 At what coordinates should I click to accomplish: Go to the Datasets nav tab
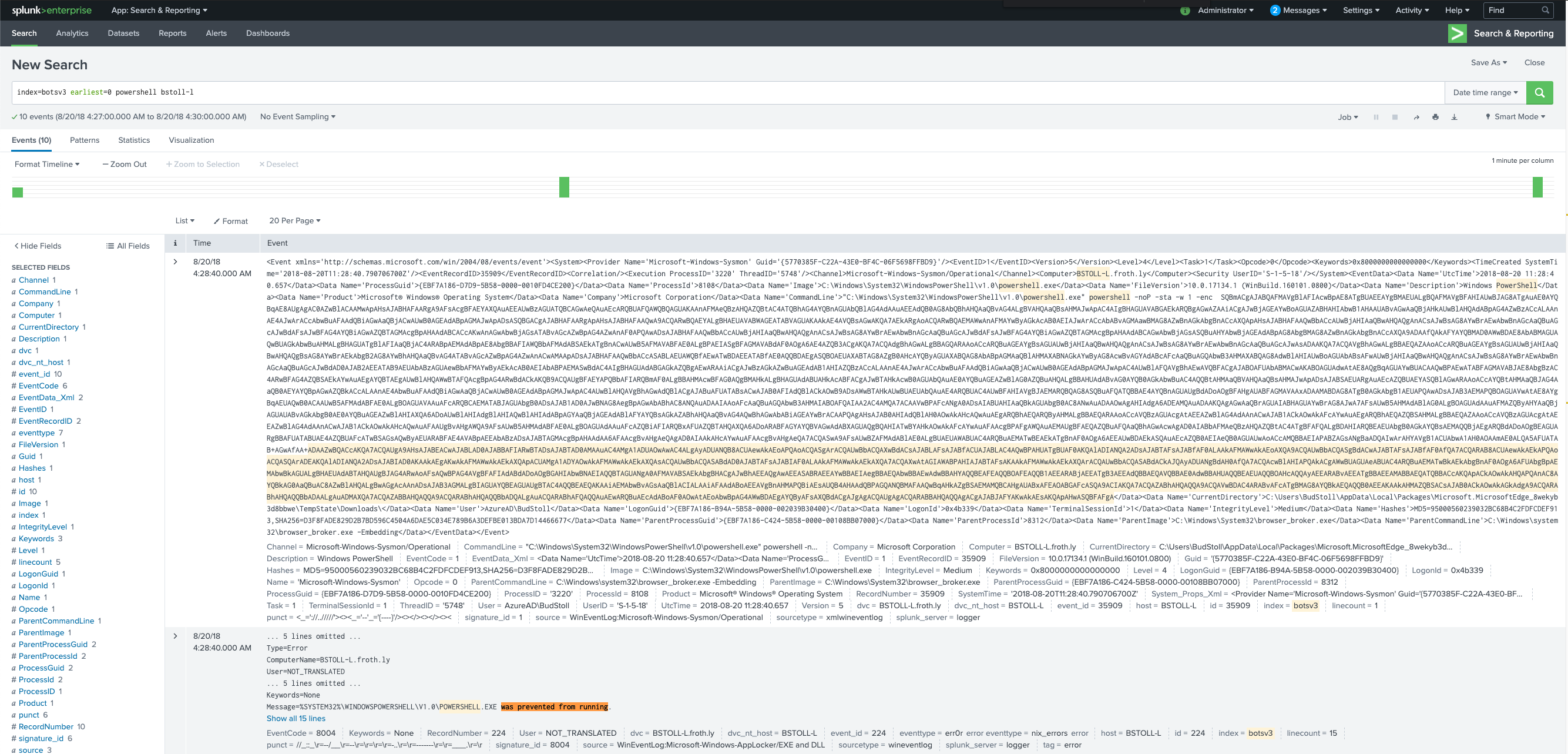[x=123, y=33]
